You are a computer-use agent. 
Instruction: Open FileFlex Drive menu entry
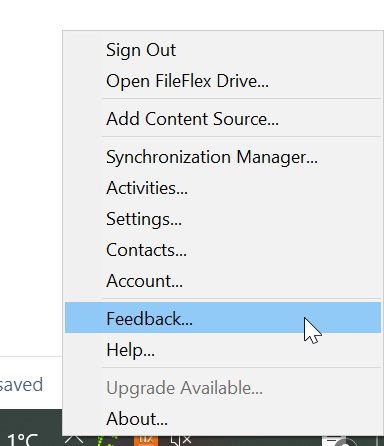pyautogui.click(x=223, y=81)
